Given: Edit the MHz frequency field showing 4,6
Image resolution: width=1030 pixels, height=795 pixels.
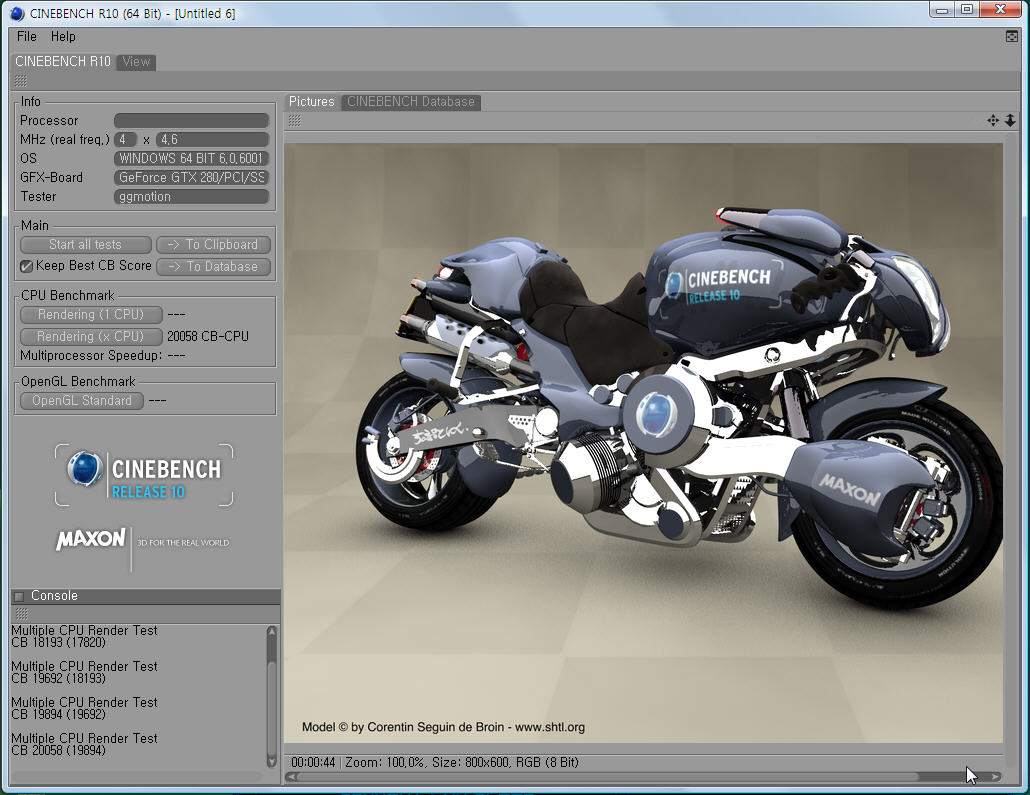Looking at the screenshot, I should pos(212,139).
